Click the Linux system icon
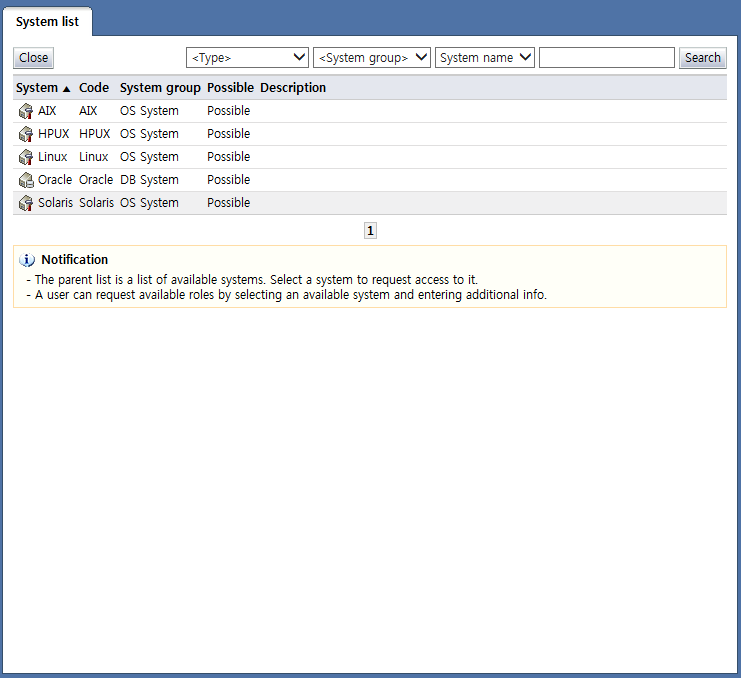The image size is (741, 678). tap(26, 157)
